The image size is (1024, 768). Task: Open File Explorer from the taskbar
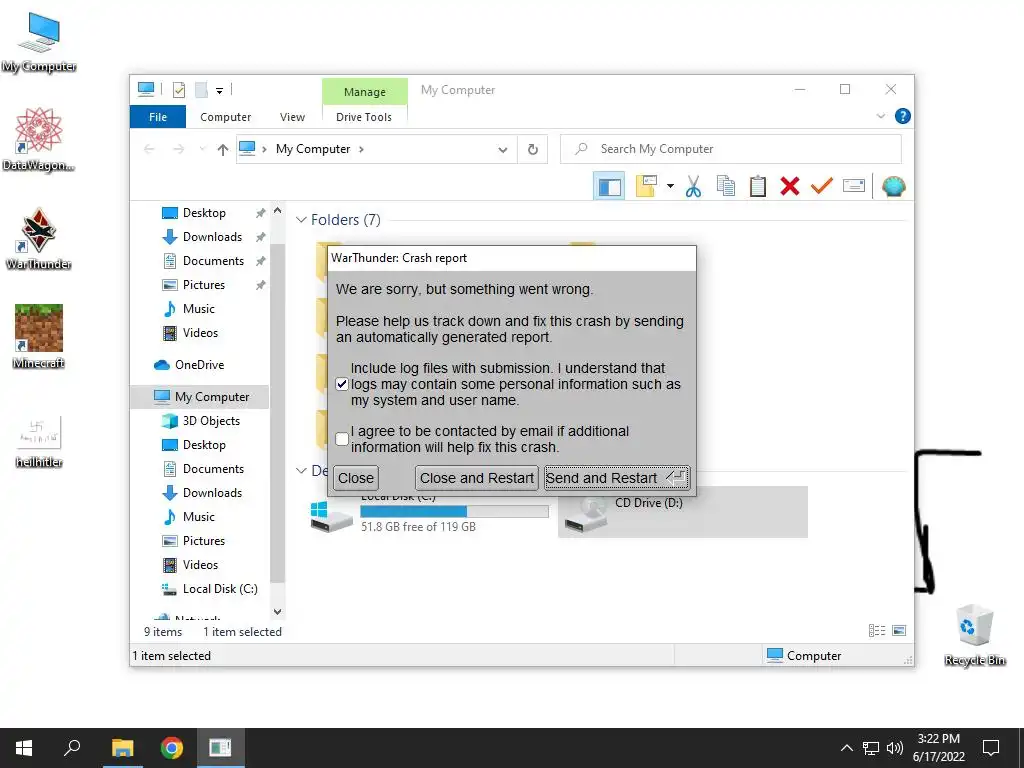pyautogui.click(x=122, y=748)
